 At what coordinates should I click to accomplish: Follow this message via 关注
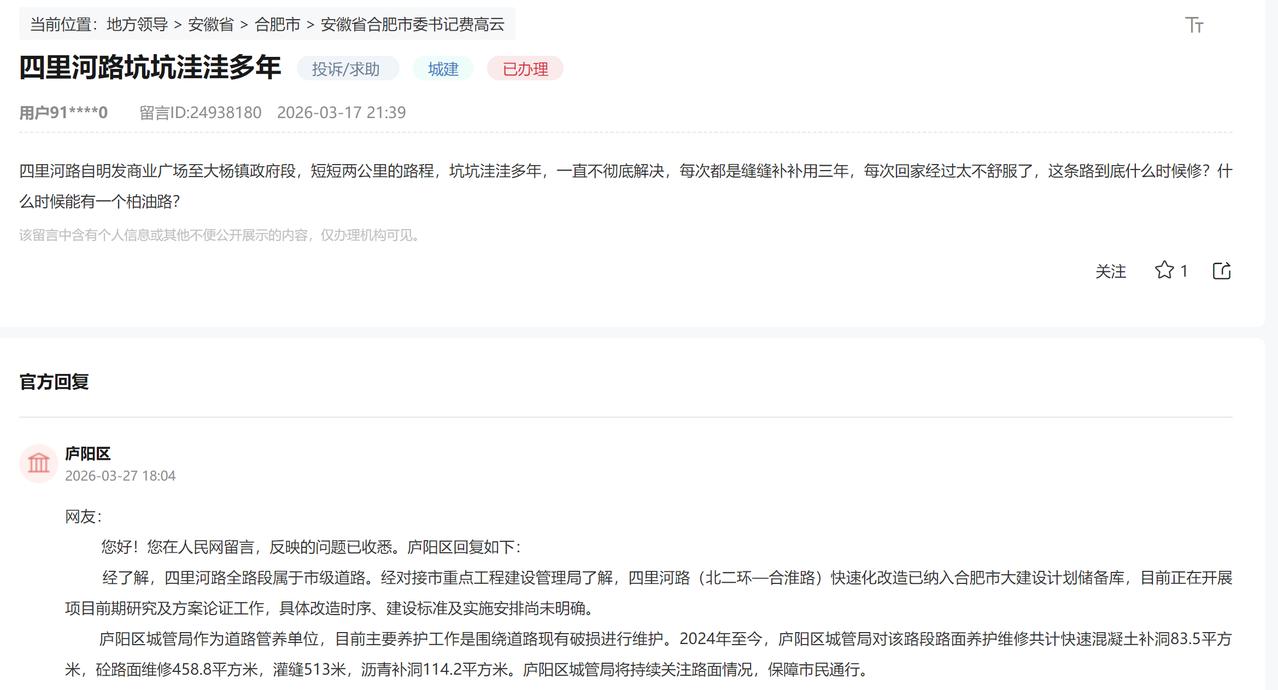(x=1111, y=270)
